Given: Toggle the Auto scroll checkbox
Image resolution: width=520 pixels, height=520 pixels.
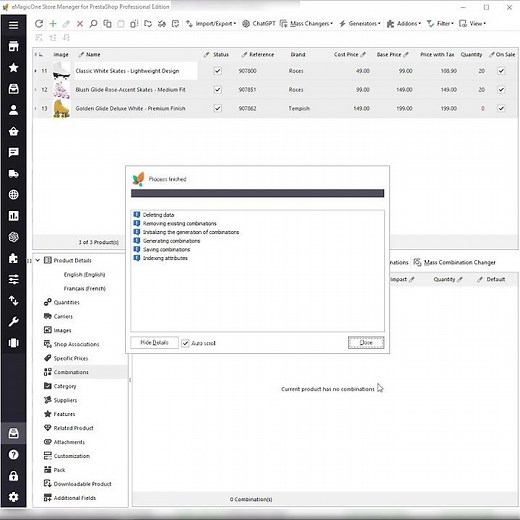Looking at the screenshot, I should (185, 343).
